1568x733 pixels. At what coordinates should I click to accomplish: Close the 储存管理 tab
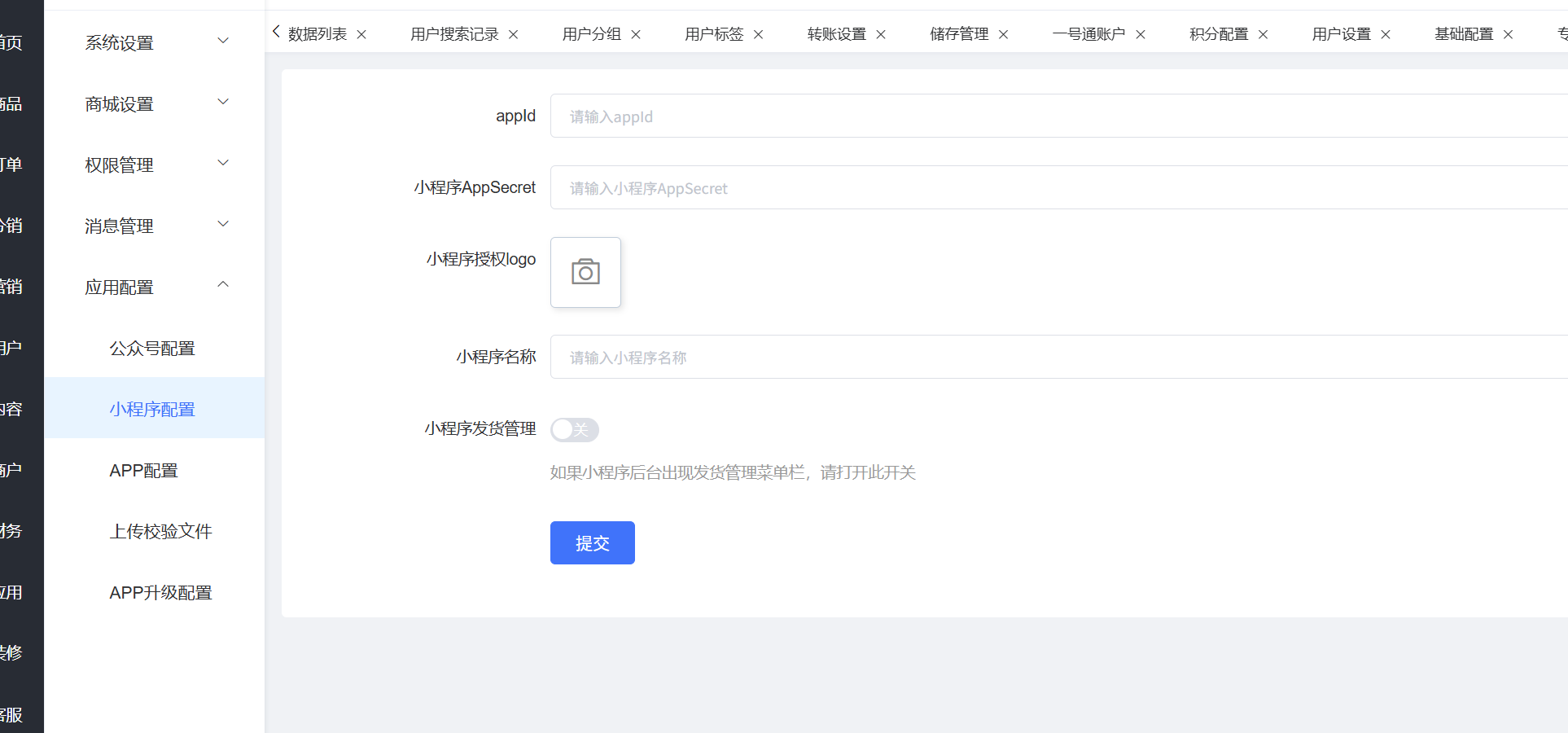tap(1004, 34)
